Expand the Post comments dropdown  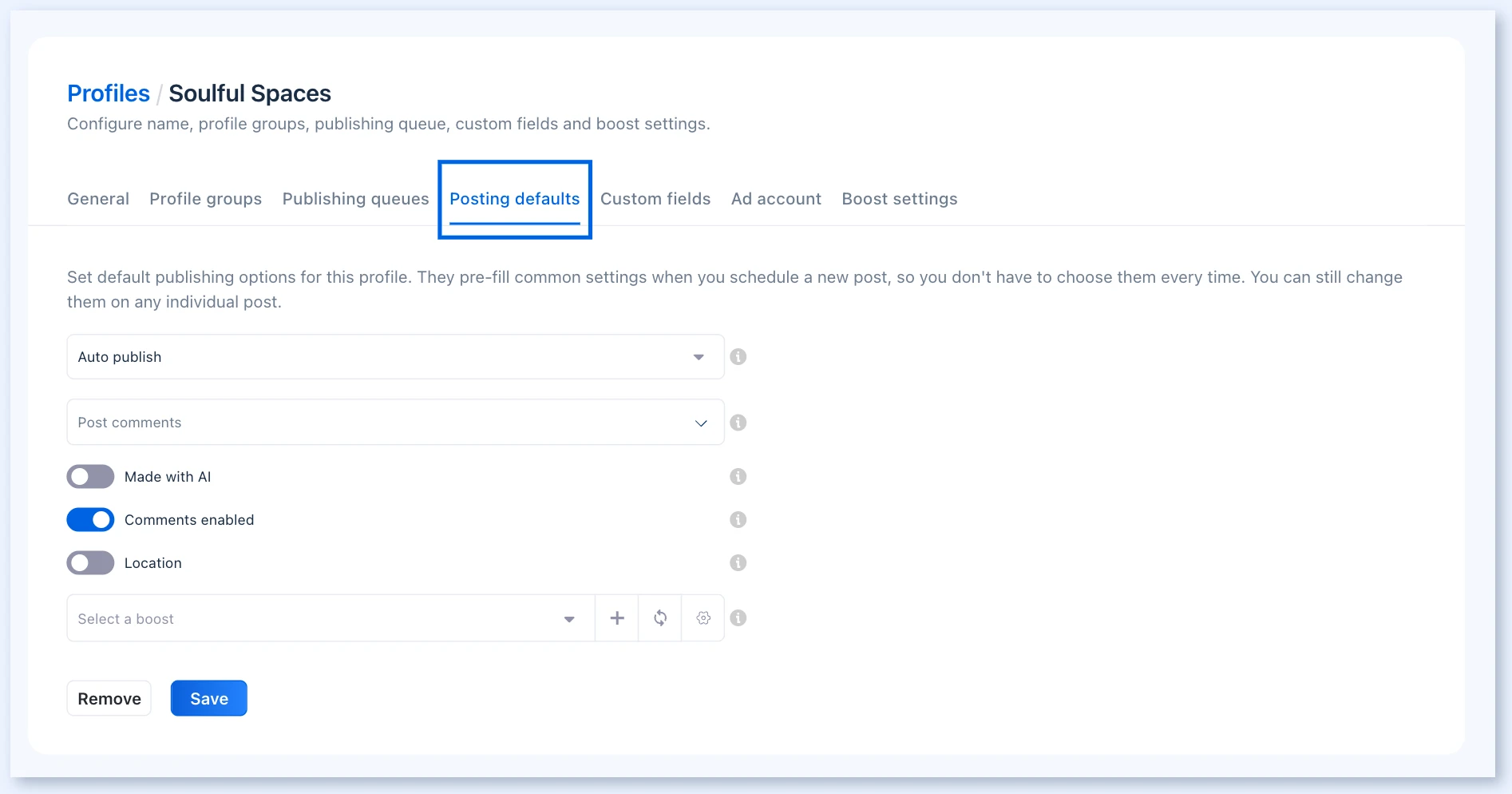click(x=395, y=423)
